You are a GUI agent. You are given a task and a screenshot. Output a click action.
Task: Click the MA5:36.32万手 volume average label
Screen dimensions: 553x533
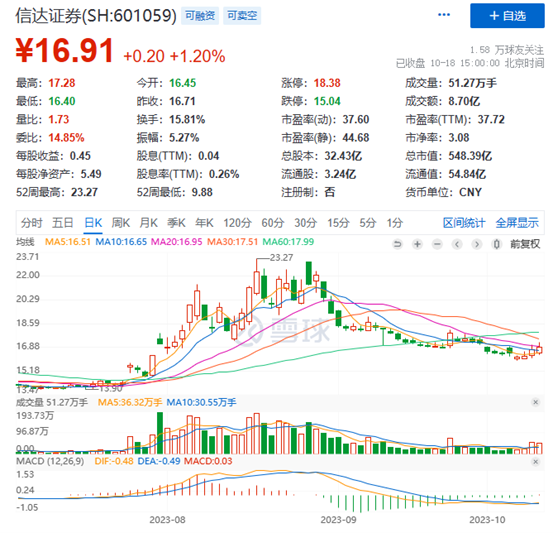[130, 402]
